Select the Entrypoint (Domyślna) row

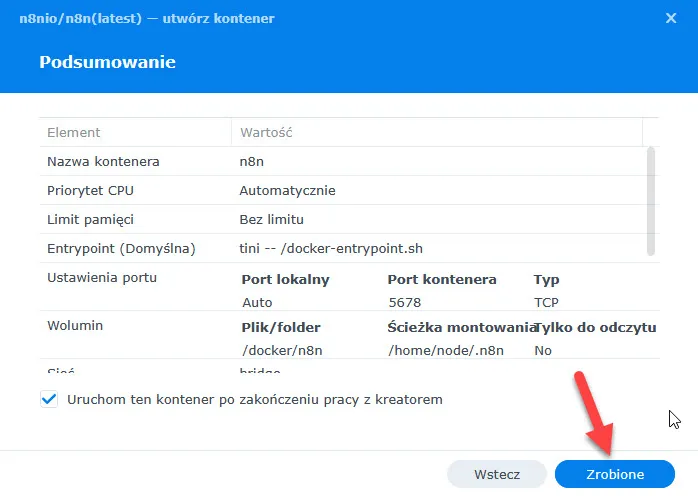pyautogui.click(x=121, y=248)
